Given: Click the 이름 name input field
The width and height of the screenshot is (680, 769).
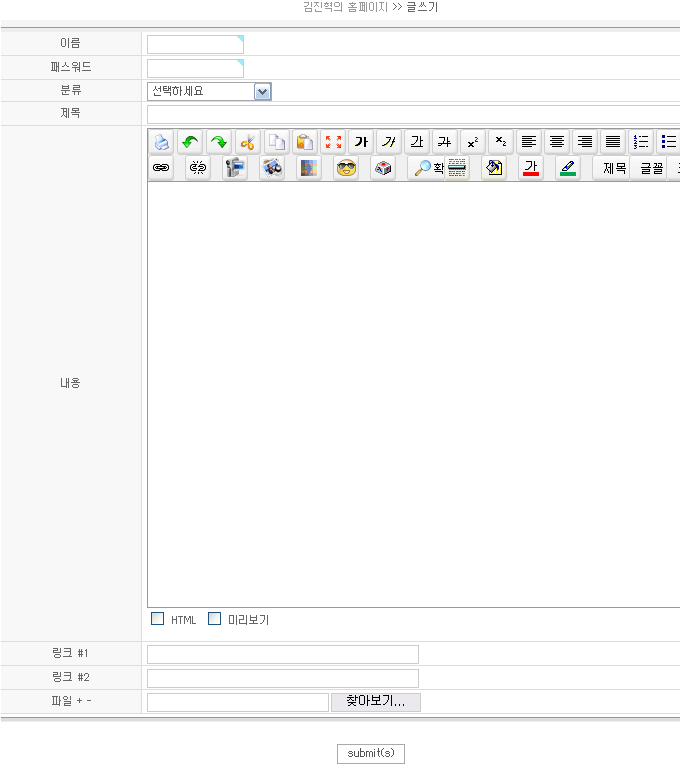Looking at the screenshot, I should point(195,44).
